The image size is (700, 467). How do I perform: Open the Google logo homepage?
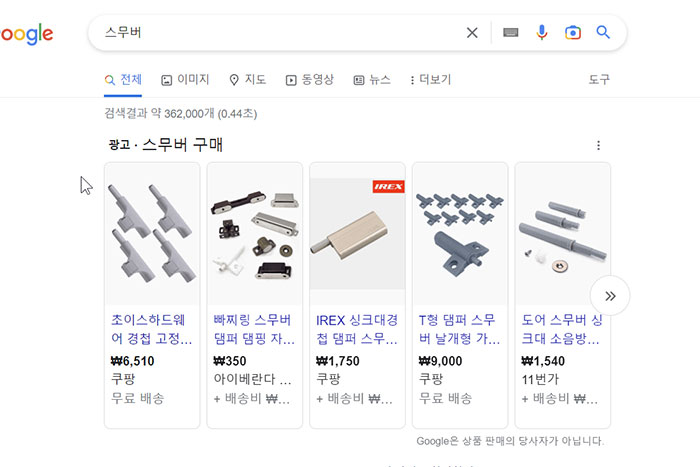pyautogui.click(x=27, y=34)
